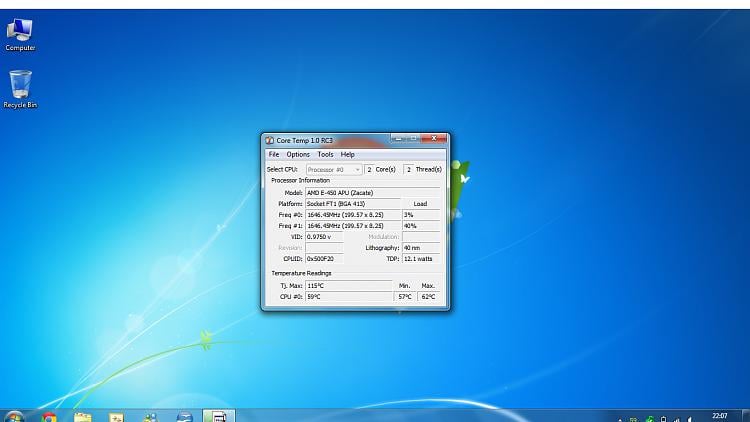Click the 40% load value for core 1
This screenshot has width=750, height=422.
pos(421,226)
